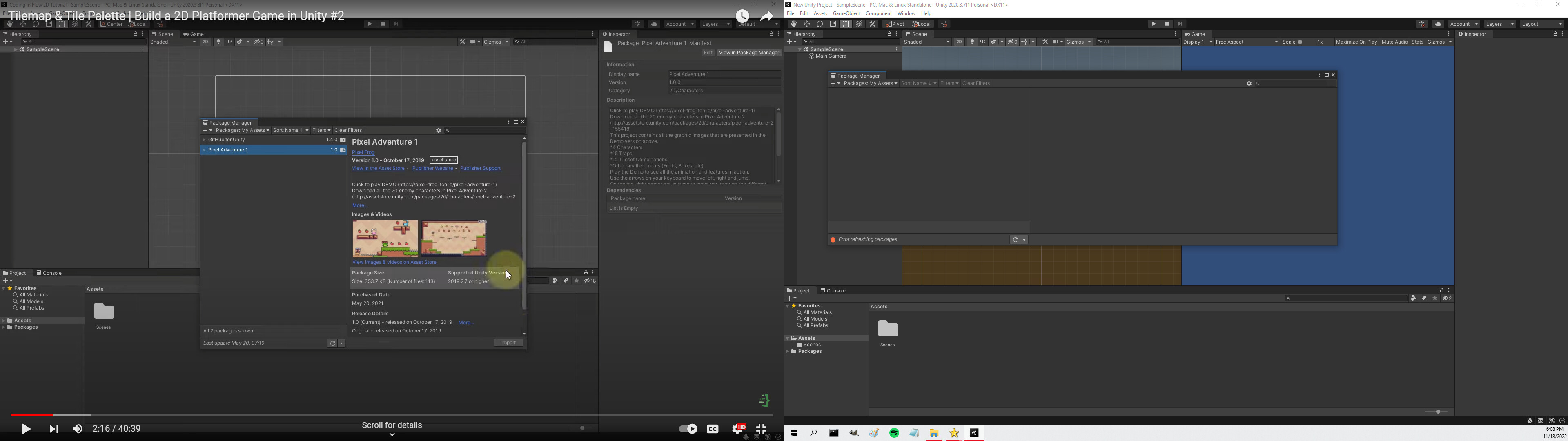Open Spotify from the Windows taskbar
The width and height of the screenshot is (1568, 441).
point(894,432)
